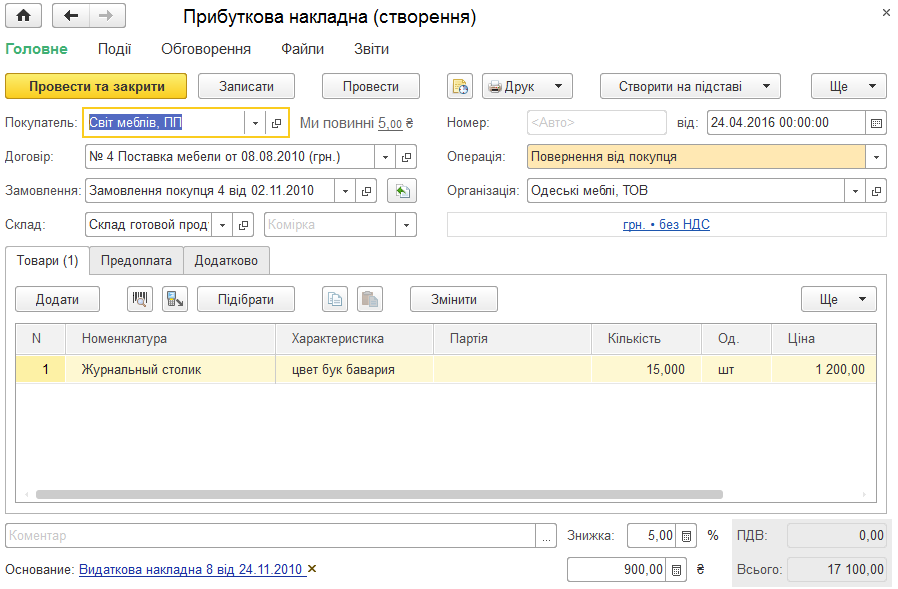Click the Змінити button
This screenshot has height=589, width=898.
pyautogui.click(x=454, y=299)
